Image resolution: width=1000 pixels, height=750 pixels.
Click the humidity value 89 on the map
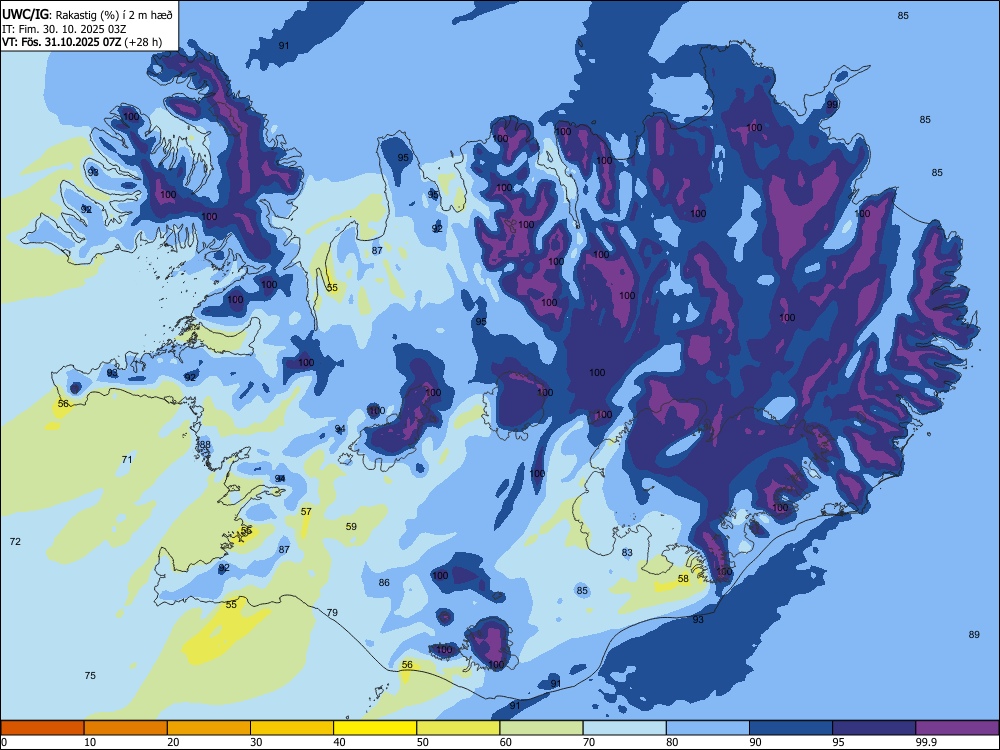(x=974, y=634)
